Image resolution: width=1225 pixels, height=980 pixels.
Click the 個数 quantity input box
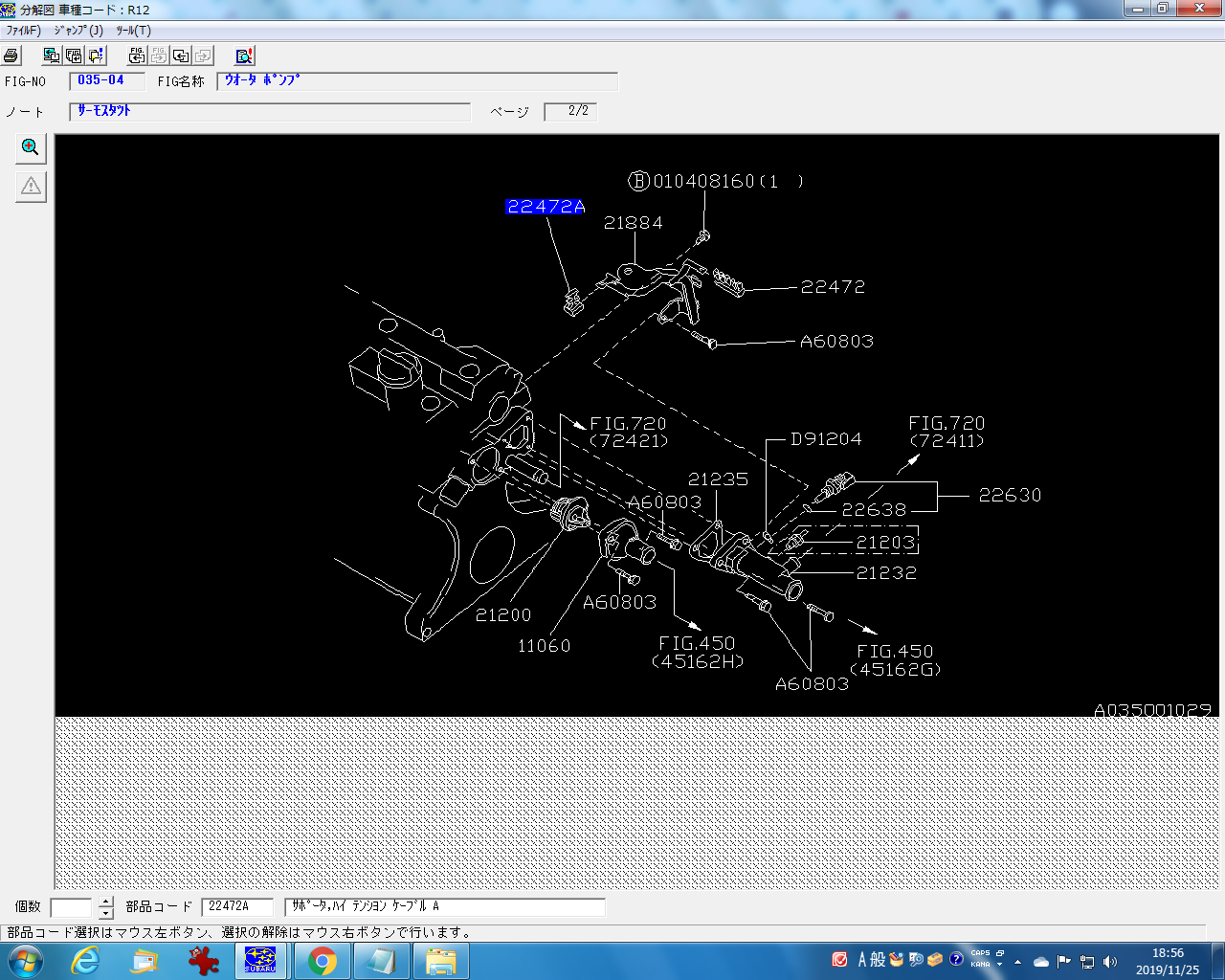[x=71, y=907]
